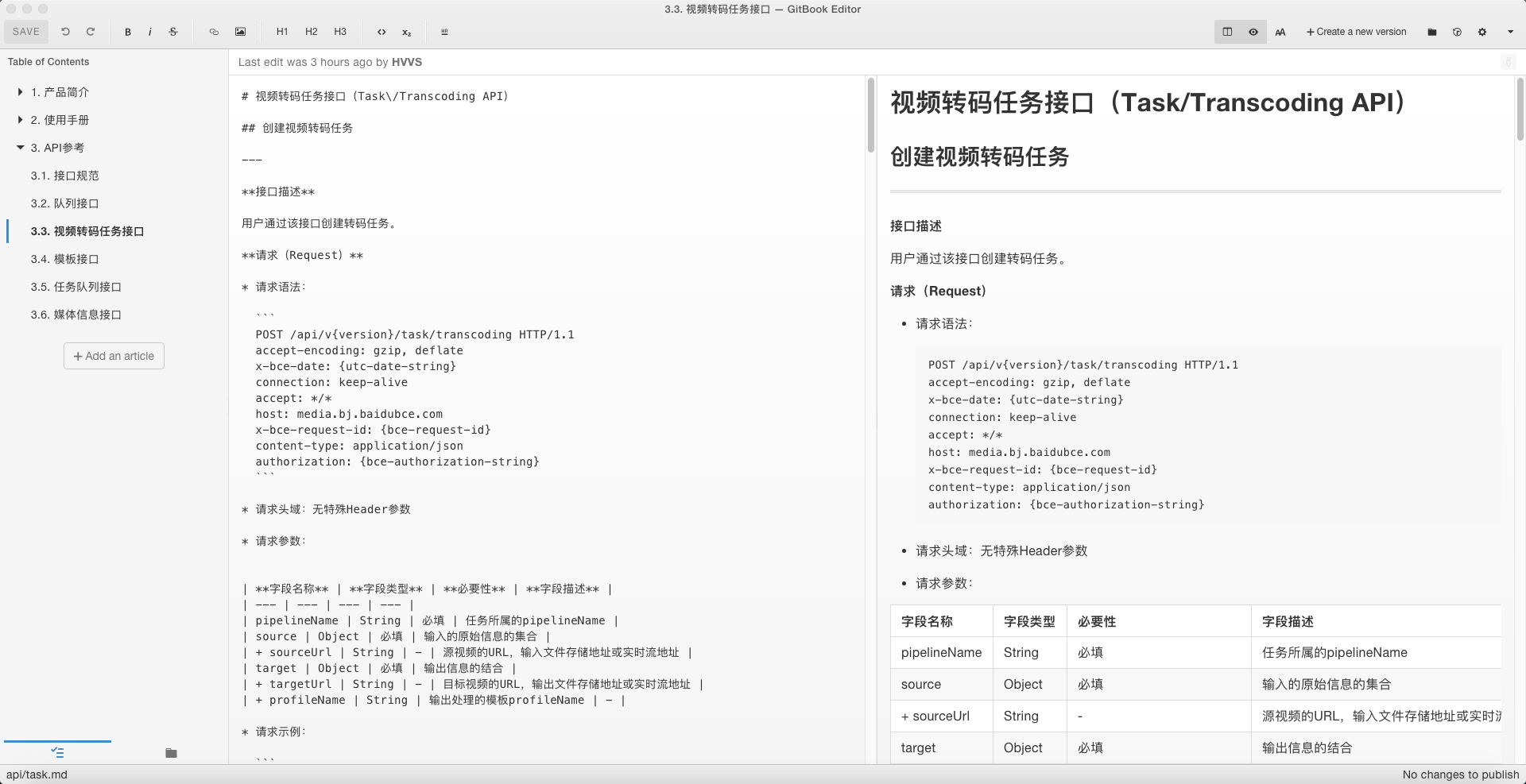Switch to the files folder tab in sidebar
Viewport: 1526px width, 784px height.
click(x=171, y=752)
